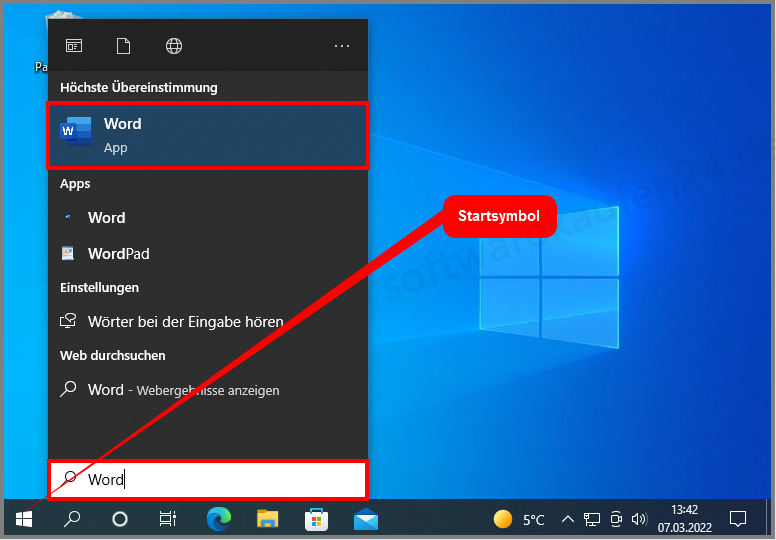
Task: Open Microsoft Store from the taskbar
Action: point(316,519)
